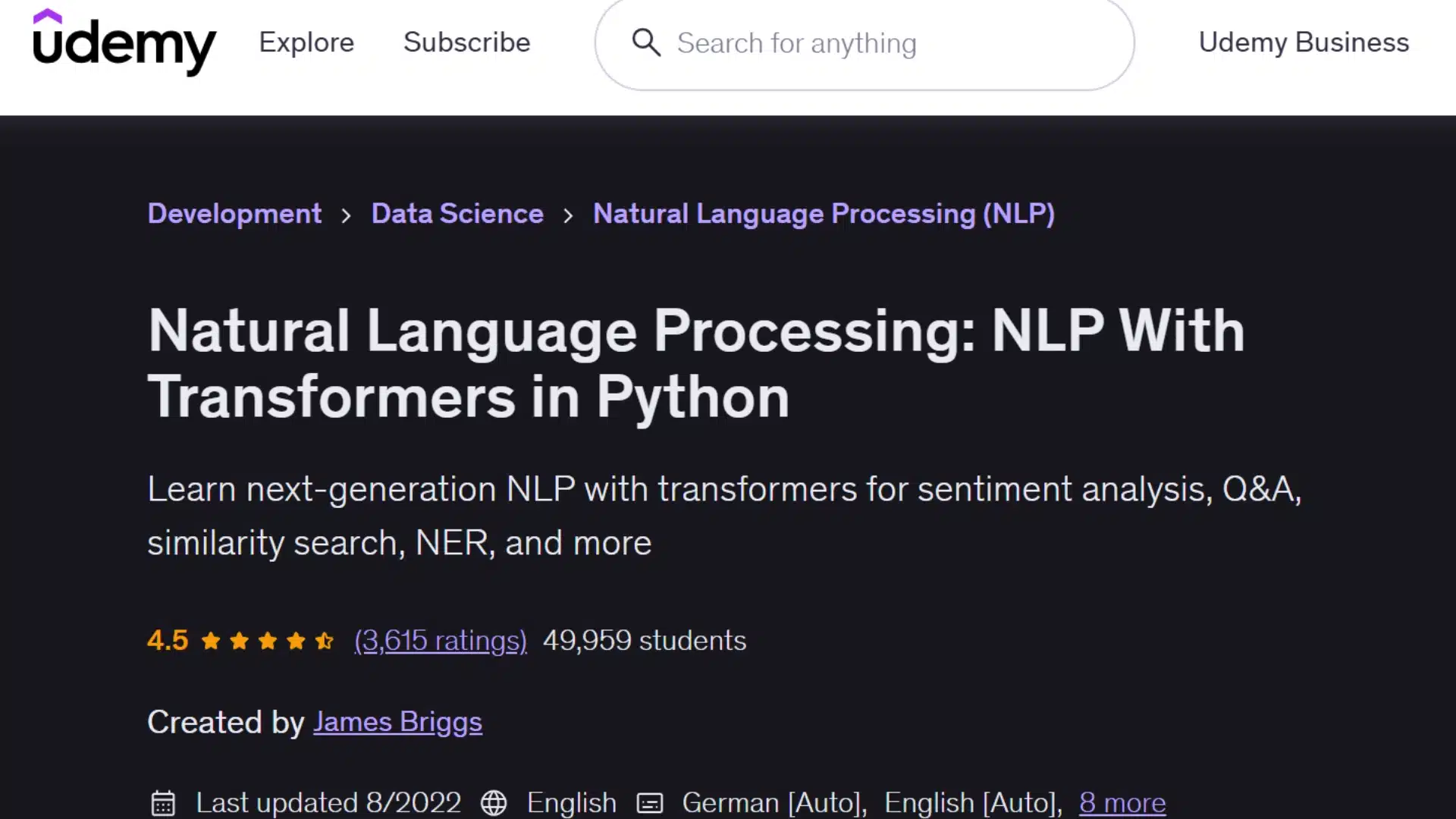Click the chevron after Data Science breadcrumb
The width and height of the screenshot is (1456, 819).
tap(568, 215)
